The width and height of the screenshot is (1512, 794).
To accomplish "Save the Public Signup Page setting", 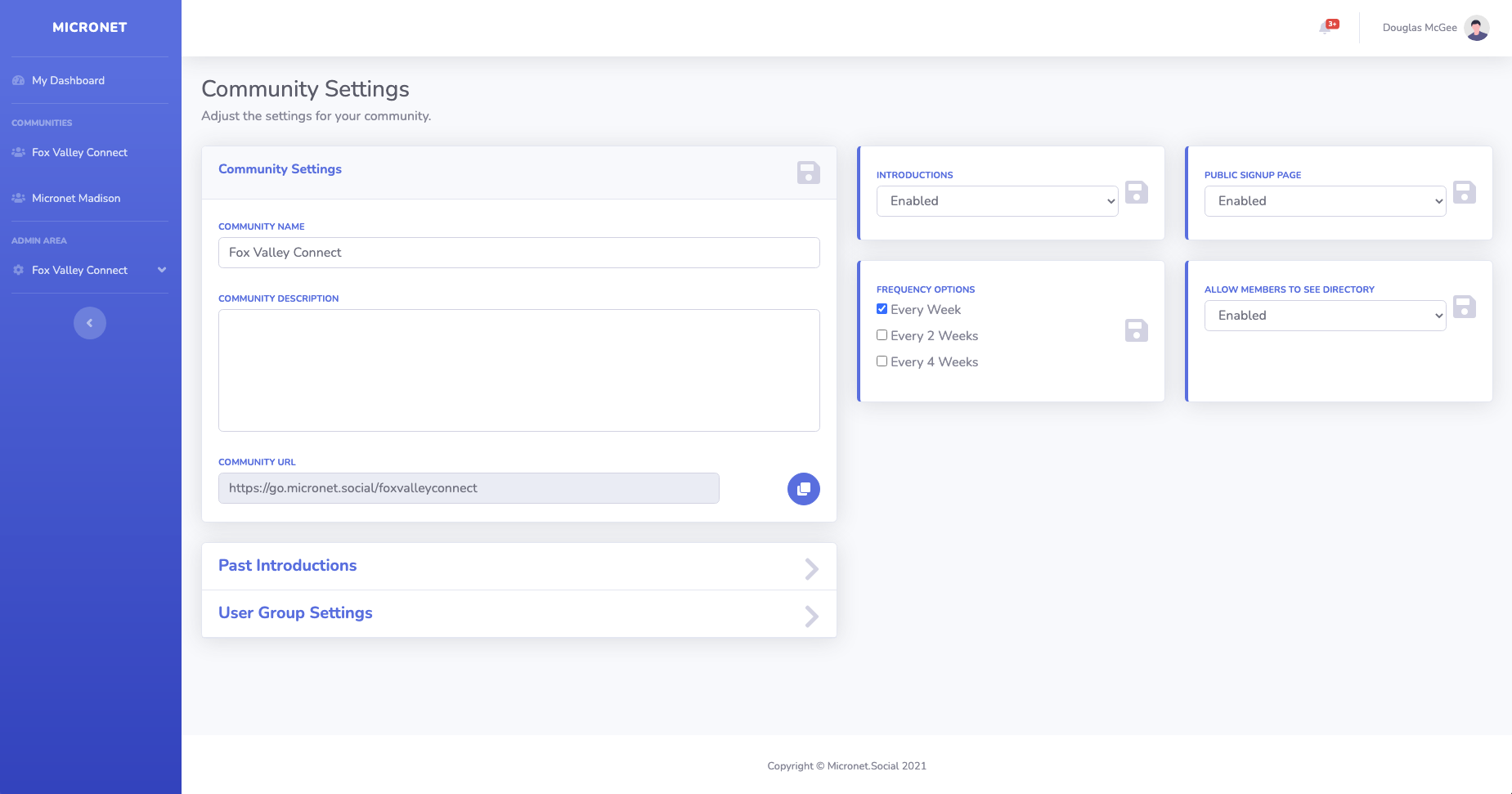I will pyautogui.click(x=1464, y=192).
